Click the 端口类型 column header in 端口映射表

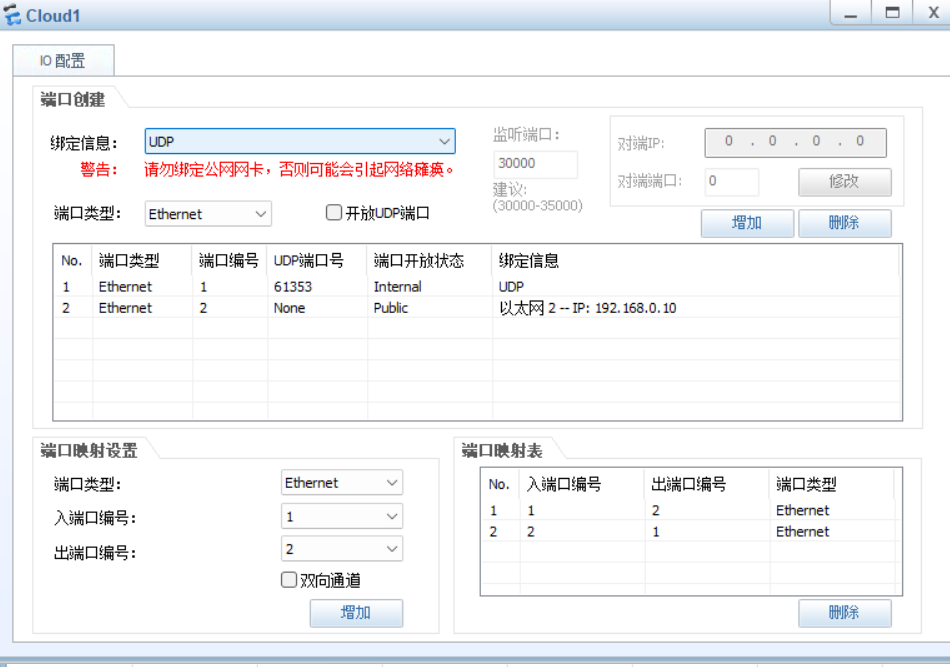click(832, 484)
